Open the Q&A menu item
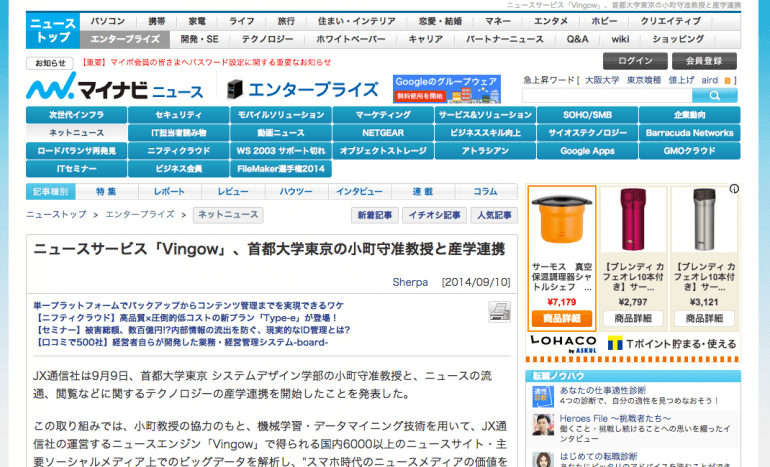Screen dimensions: 770x467 578,39
